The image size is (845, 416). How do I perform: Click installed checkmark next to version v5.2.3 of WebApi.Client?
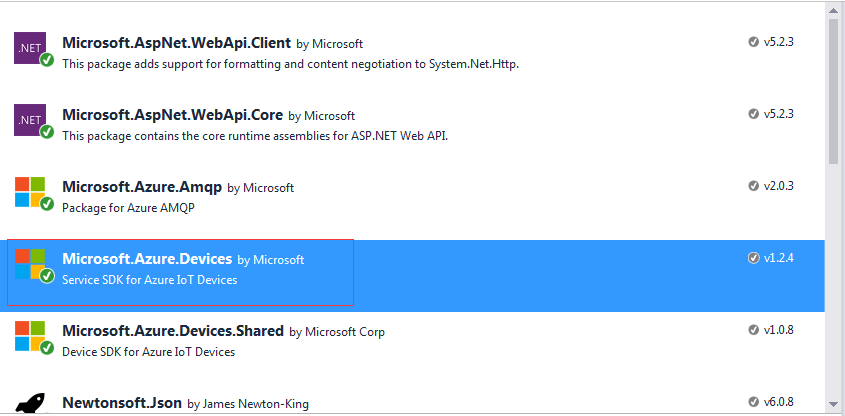coord(753,42)
